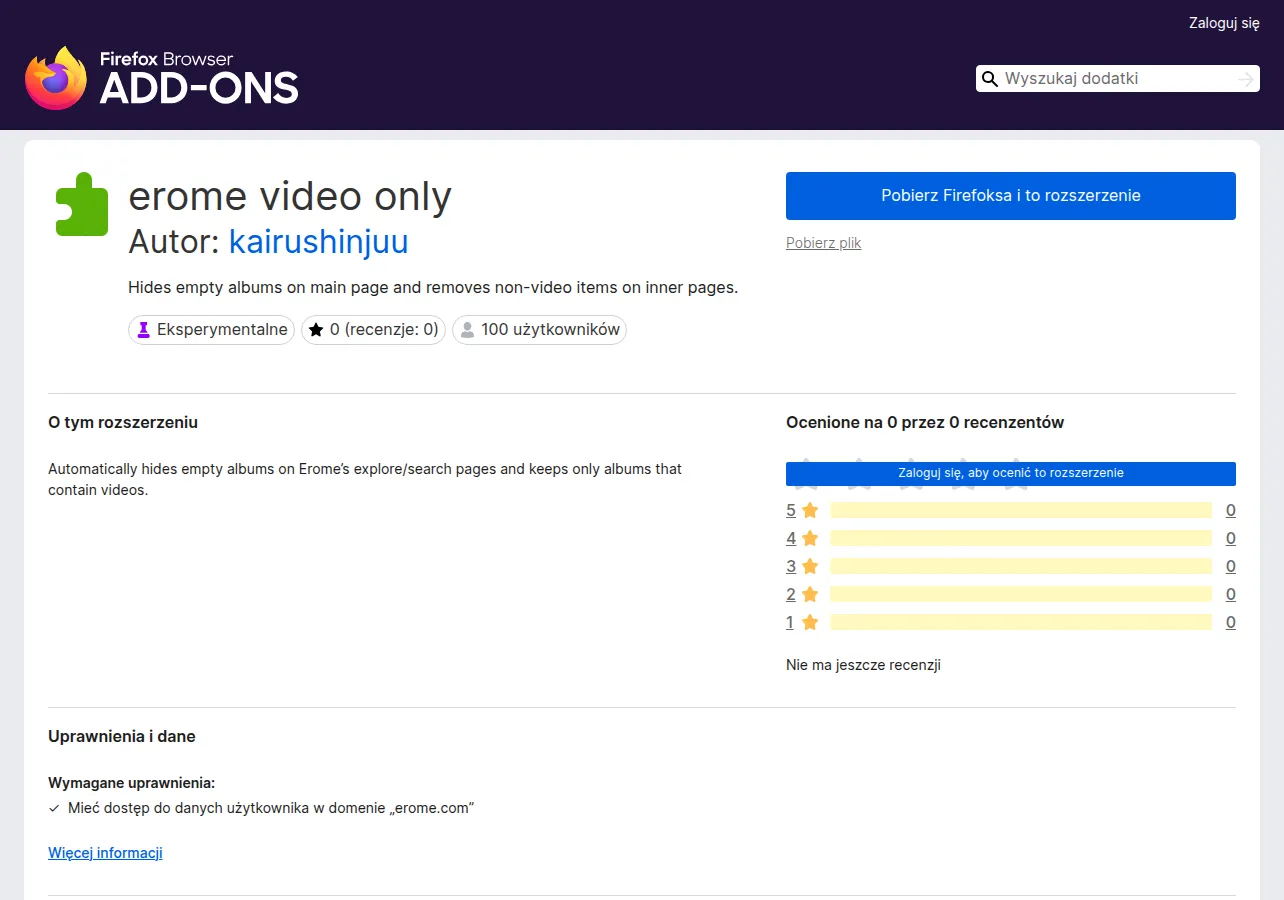Image resolution: width=1284 pixels, height=900 pixels.
Task: Click the users person icon
Action: pos(467,329)
